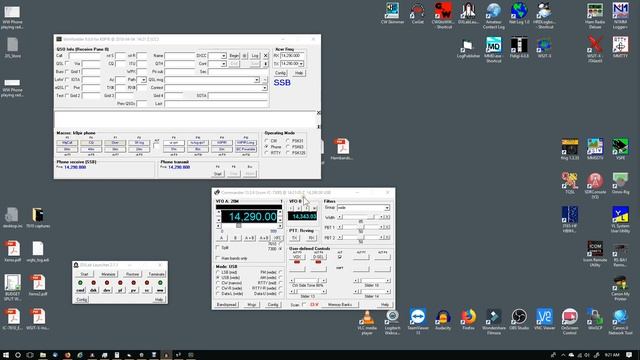Open Config in WinWarbler
Image resolution: width=640 pixels, height=360 pixels.
point(280,73)
